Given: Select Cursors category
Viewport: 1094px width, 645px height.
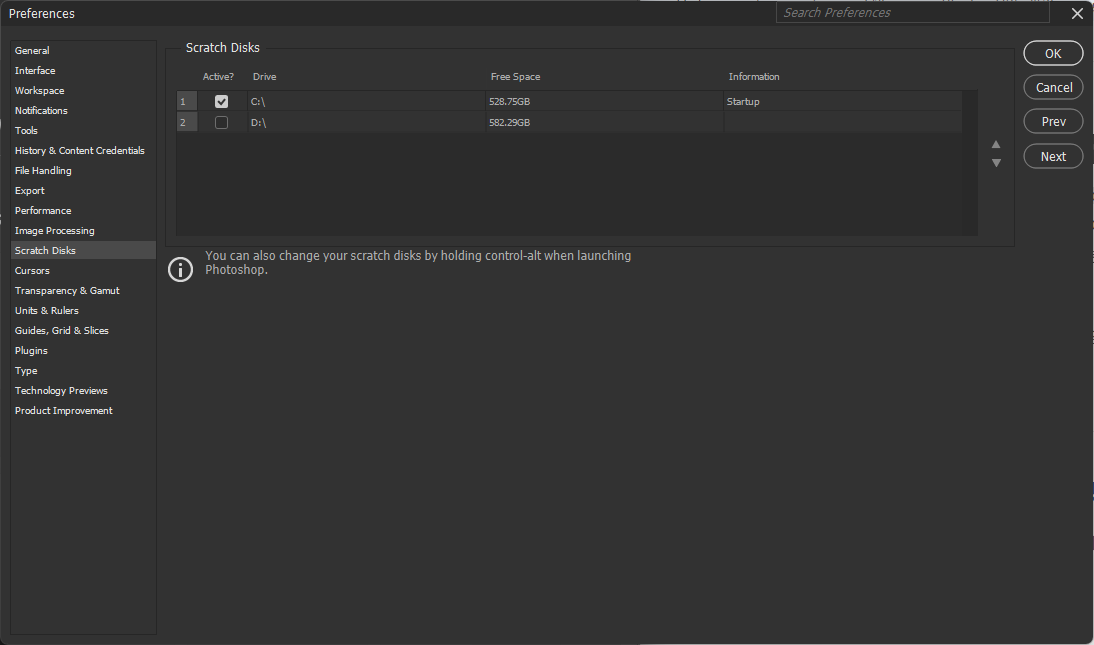Looking at the screenshot, I should click(32, 271).
